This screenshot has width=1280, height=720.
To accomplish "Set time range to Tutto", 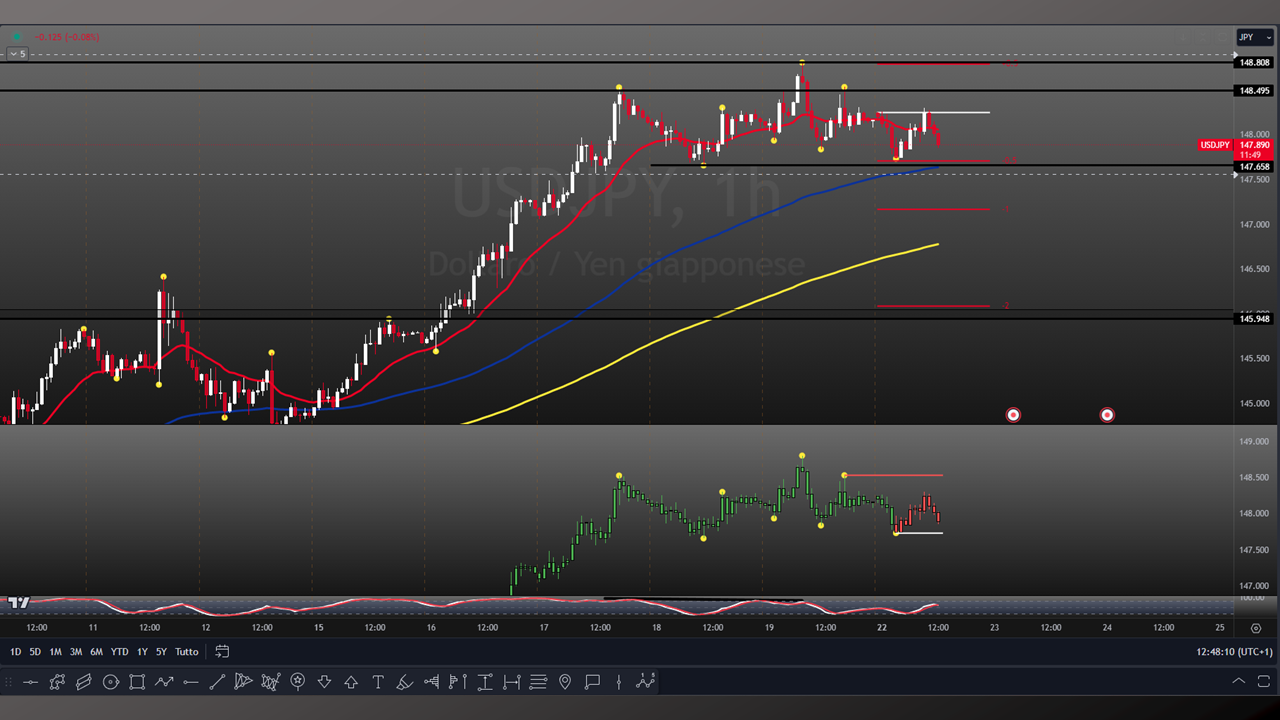I will coord(187,652).
